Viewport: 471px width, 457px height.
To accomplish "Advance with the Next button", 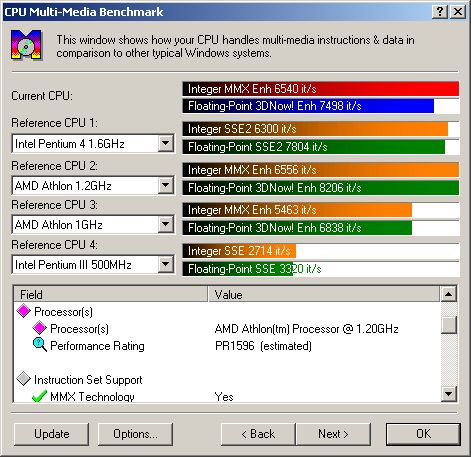I will click(x=333, y=434).
